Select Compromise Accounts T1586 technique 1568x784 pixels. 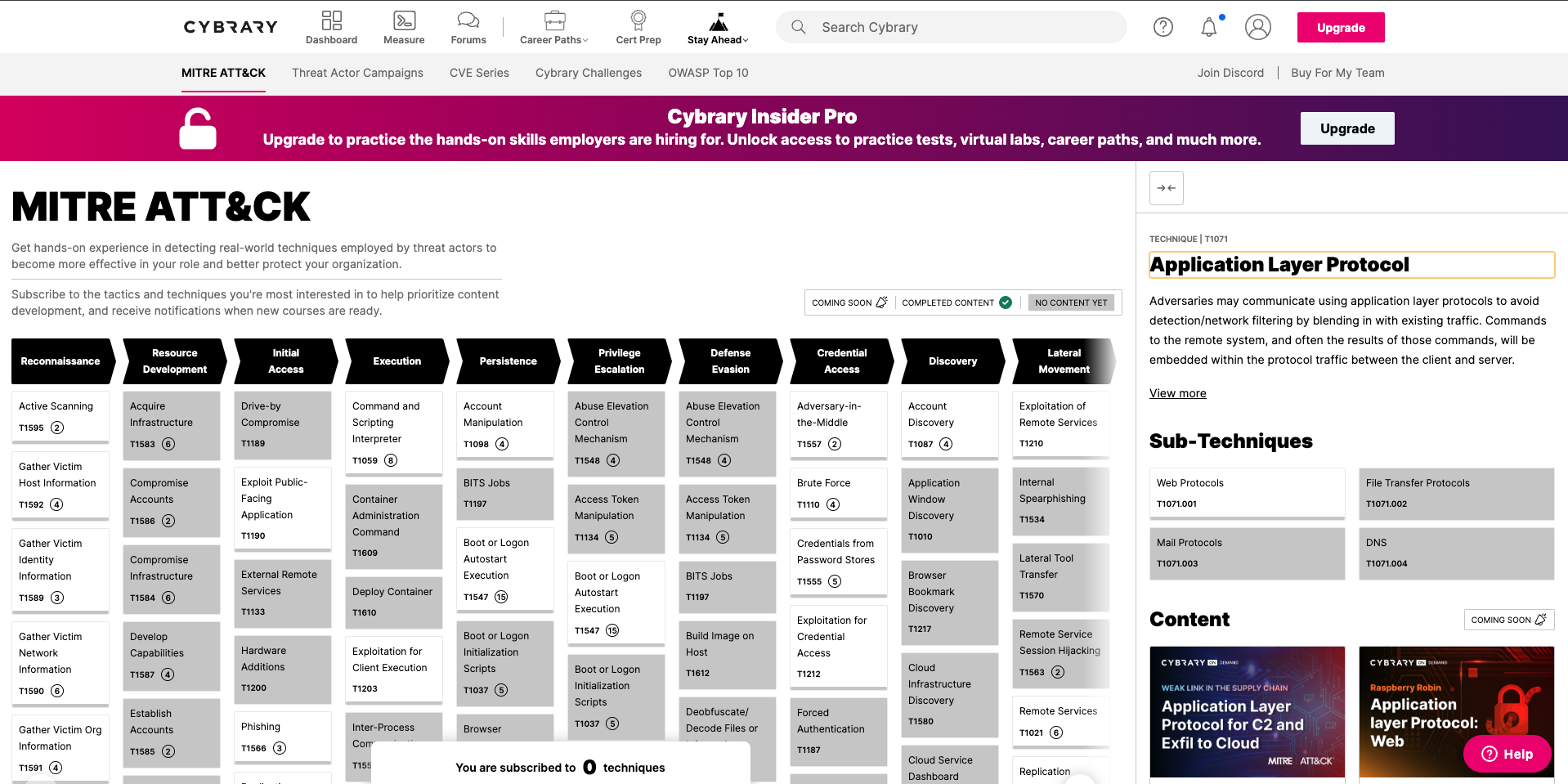(171, 502)
